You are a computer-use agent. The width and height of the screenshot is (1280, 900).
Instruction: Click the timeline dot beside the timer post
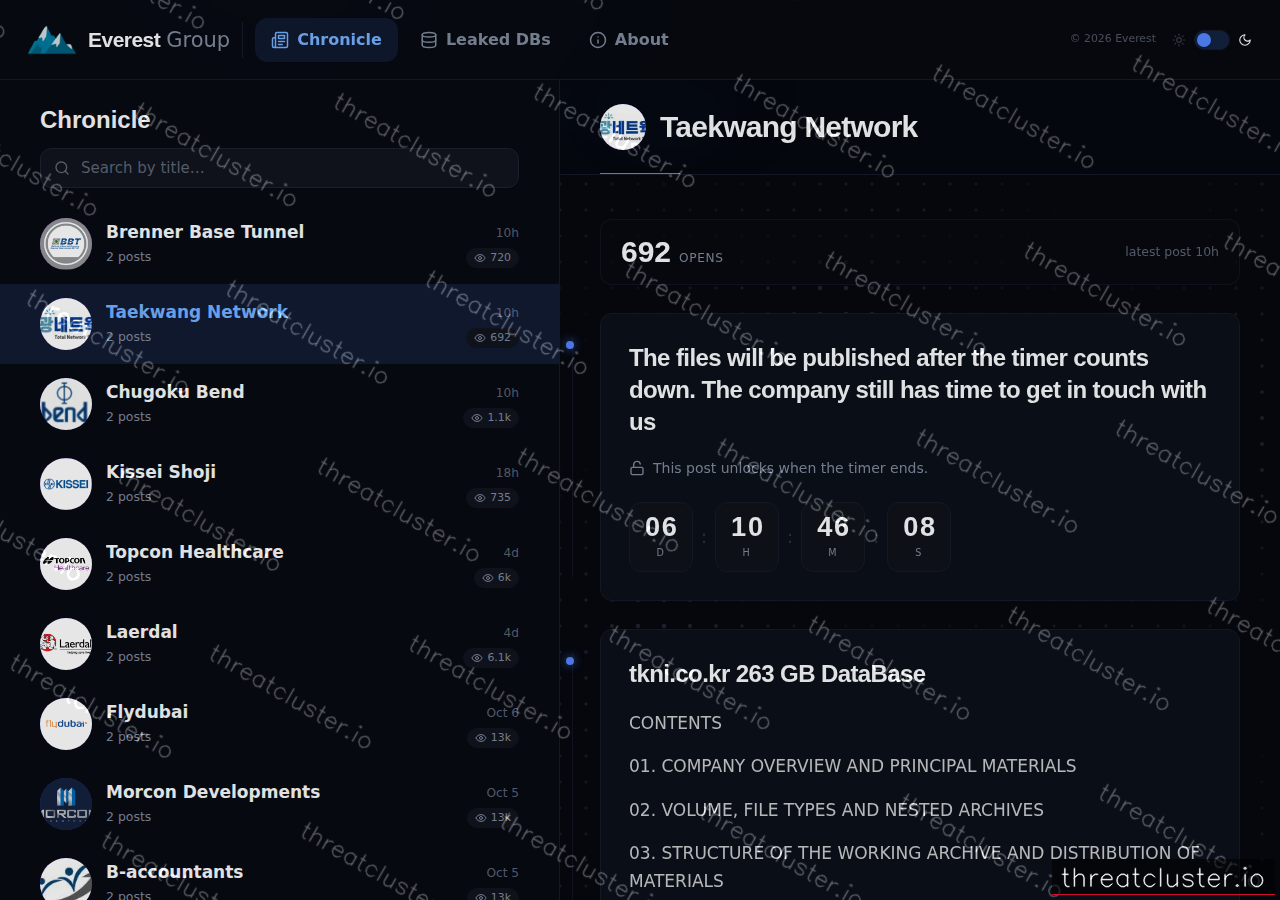click(570, 345)
